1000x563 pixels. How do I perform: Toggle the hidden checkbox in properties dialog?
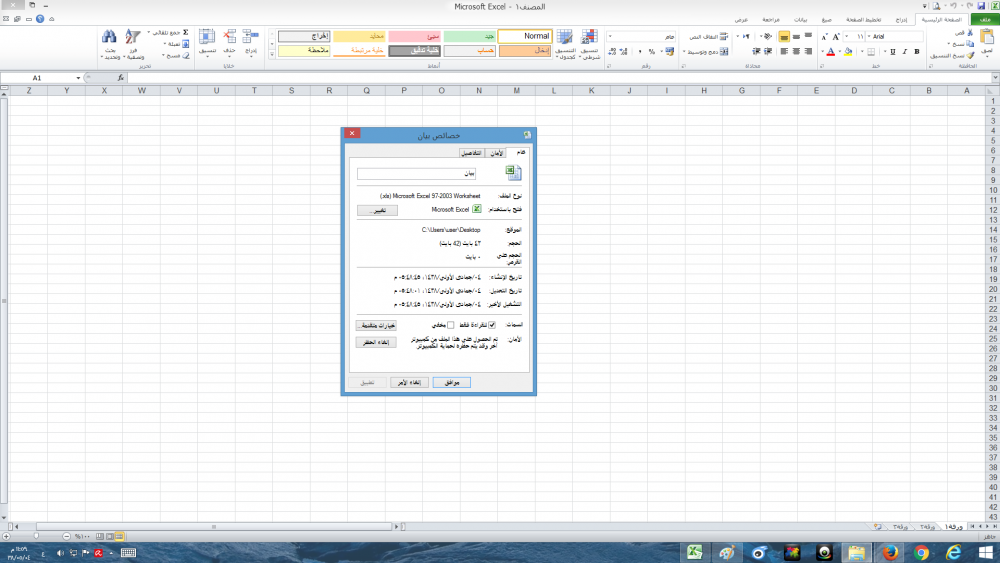click(450, 325)
